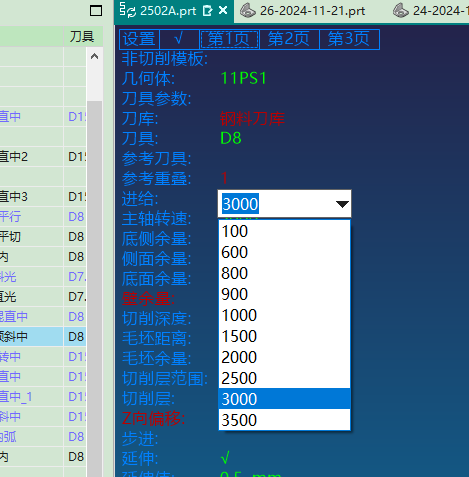This screenshot has height=477, width=469.
Task: Click the scroll up arrow in operation list
Action: coord(94,56)
